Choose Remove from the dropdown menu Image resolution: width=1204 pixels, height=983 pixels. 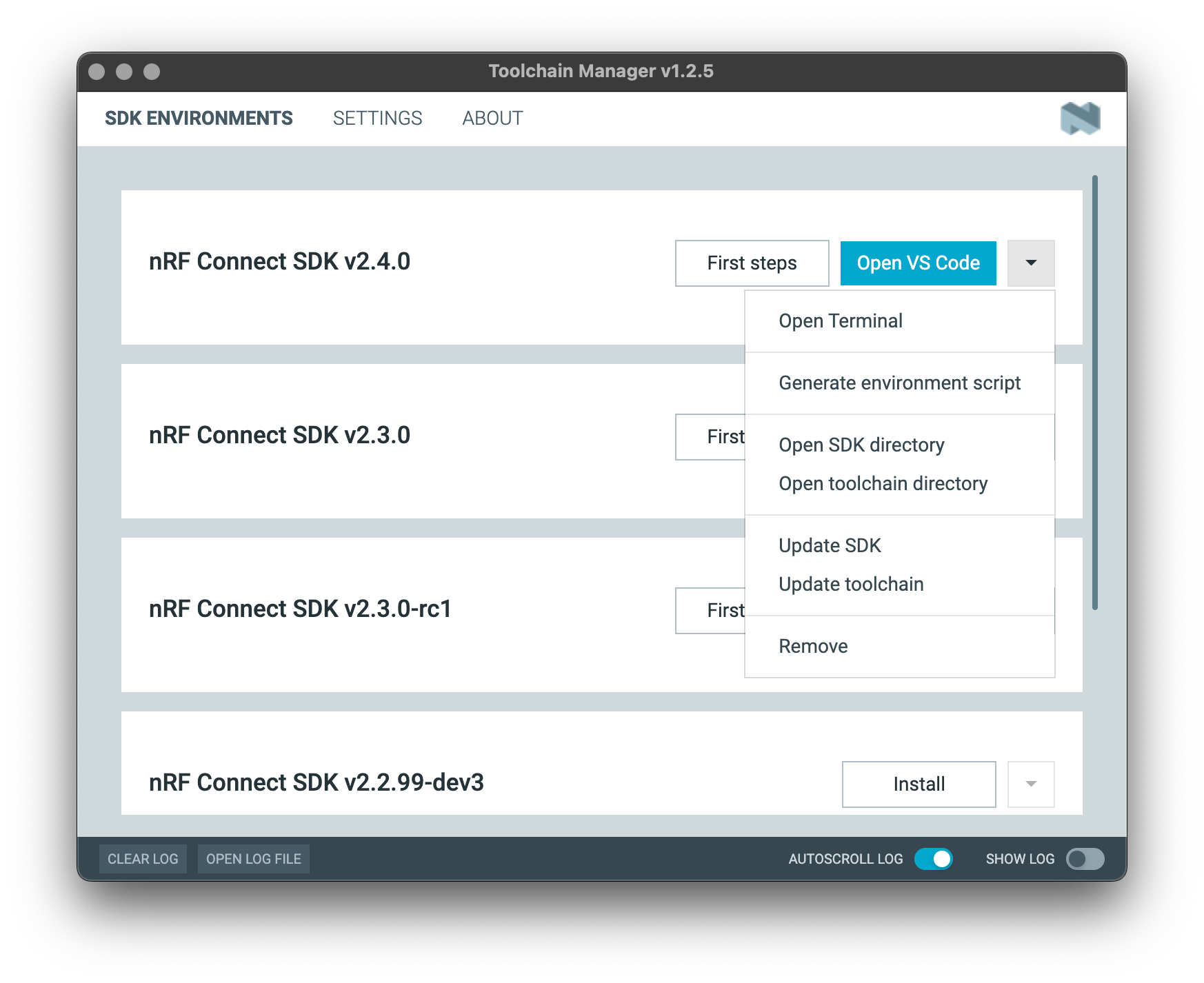tap(813, 647)
